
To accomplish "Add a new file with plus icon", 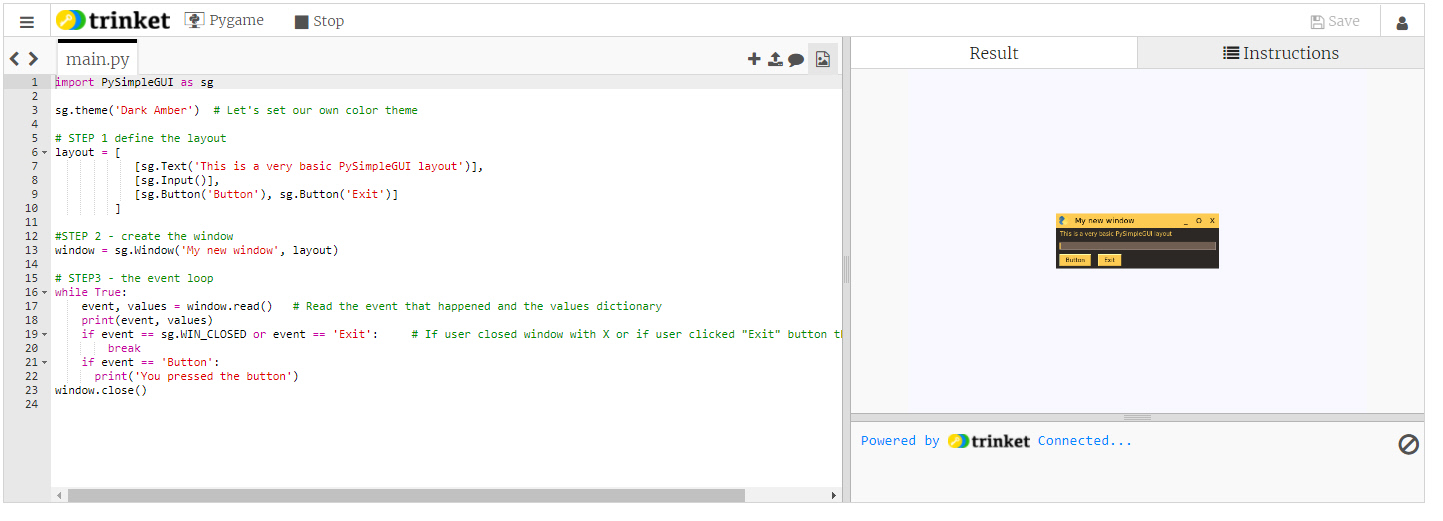I will pyautogui.click(x=754, y=59).
